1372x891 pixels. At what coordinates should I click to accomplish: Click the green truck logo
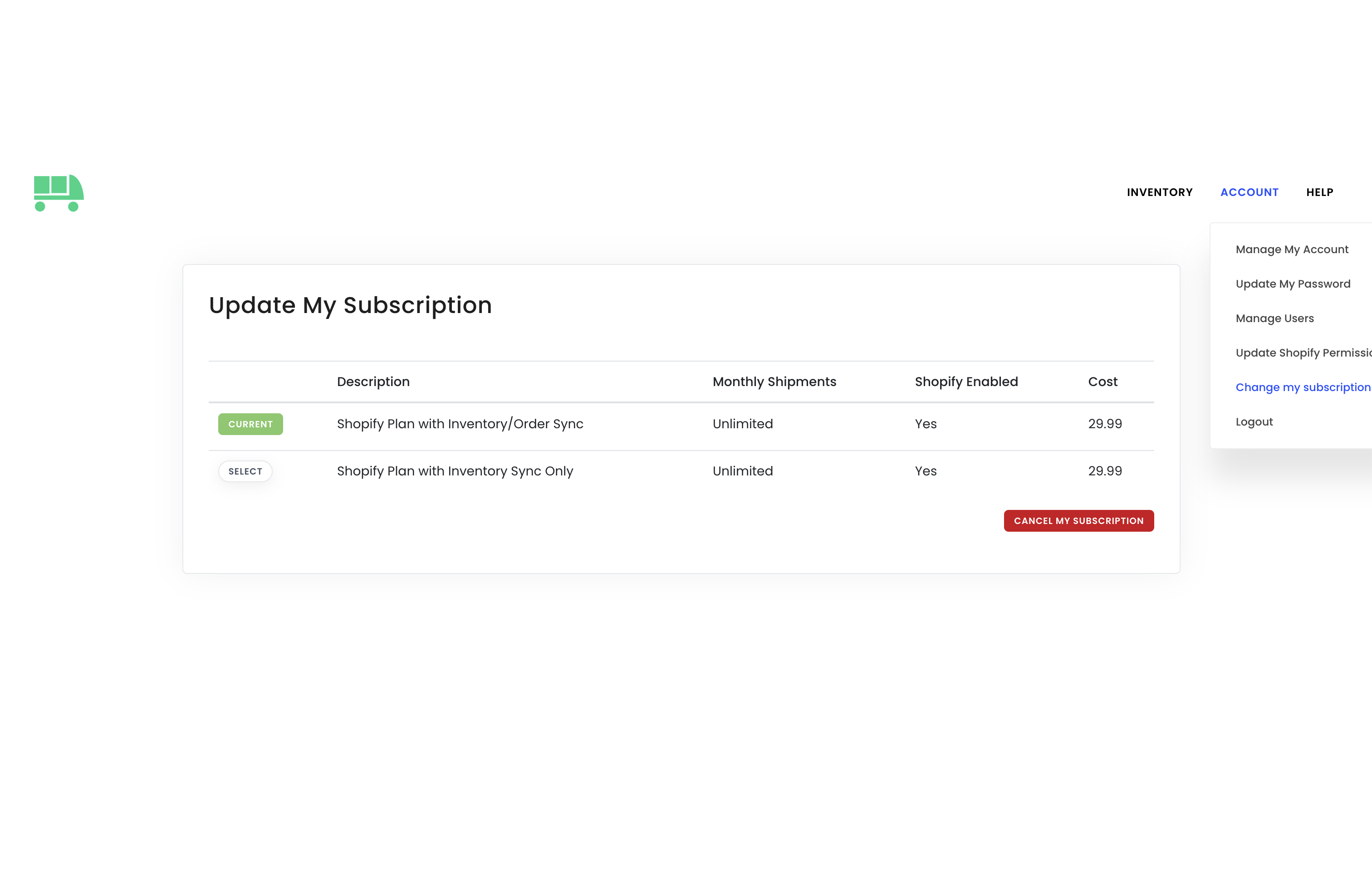(58, 192)
